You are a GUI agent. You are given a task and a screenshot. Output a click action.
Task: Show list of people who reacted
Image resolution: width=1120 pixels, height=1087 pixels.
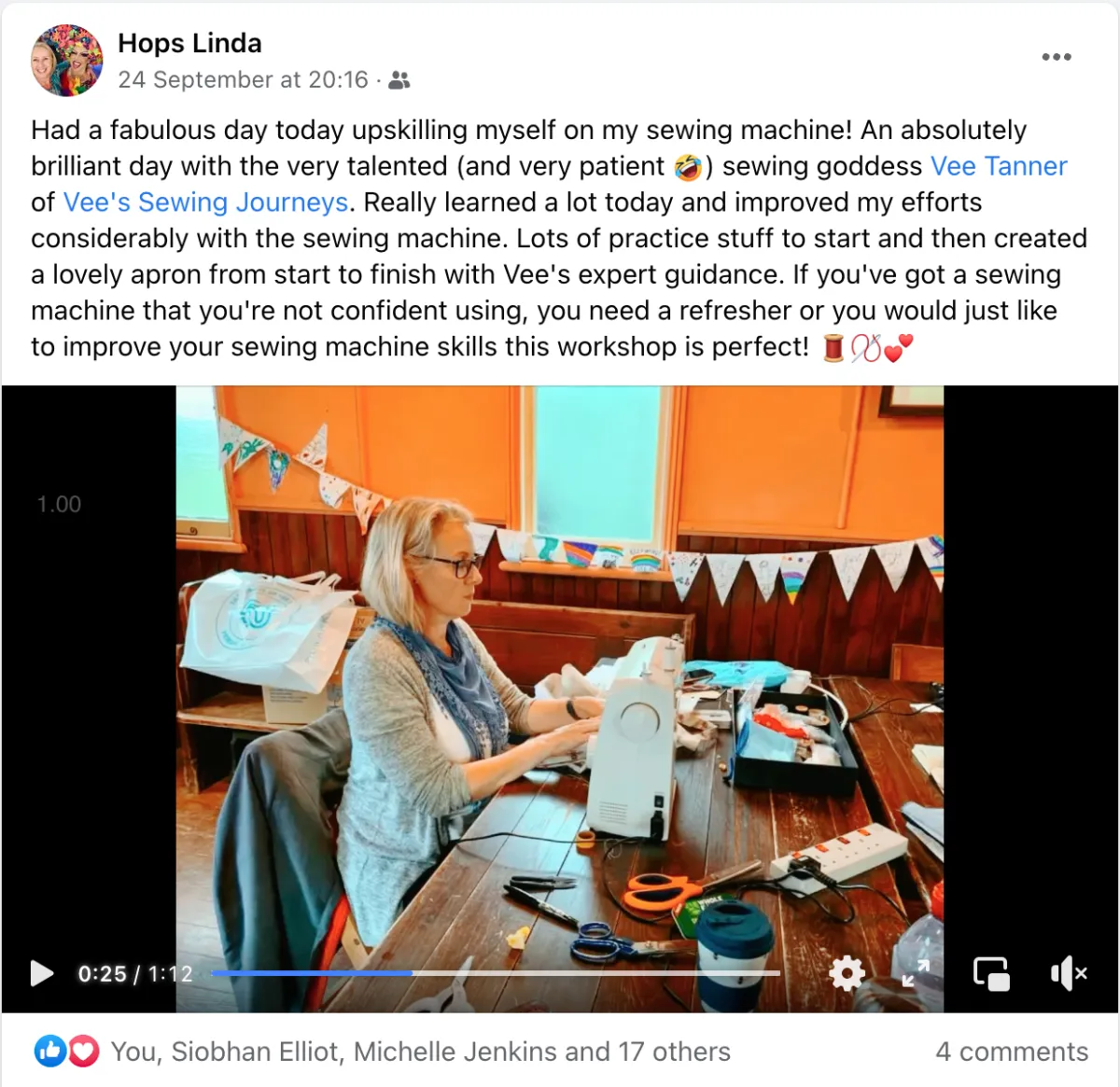click(421, 1052)
